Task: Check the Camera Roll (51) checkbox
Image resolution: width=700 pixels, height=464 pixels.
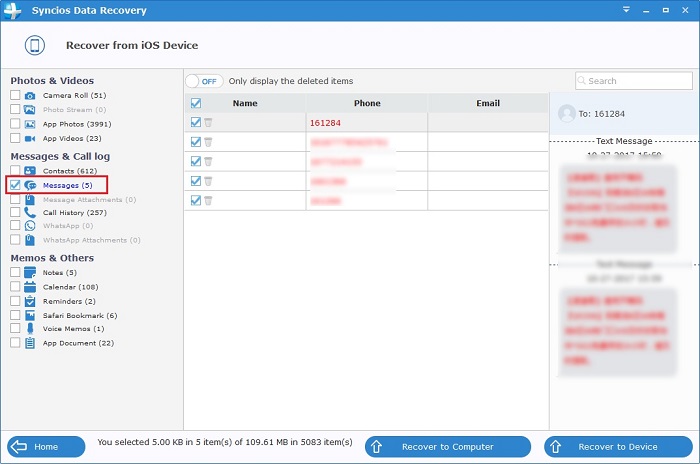Action: 15,95
